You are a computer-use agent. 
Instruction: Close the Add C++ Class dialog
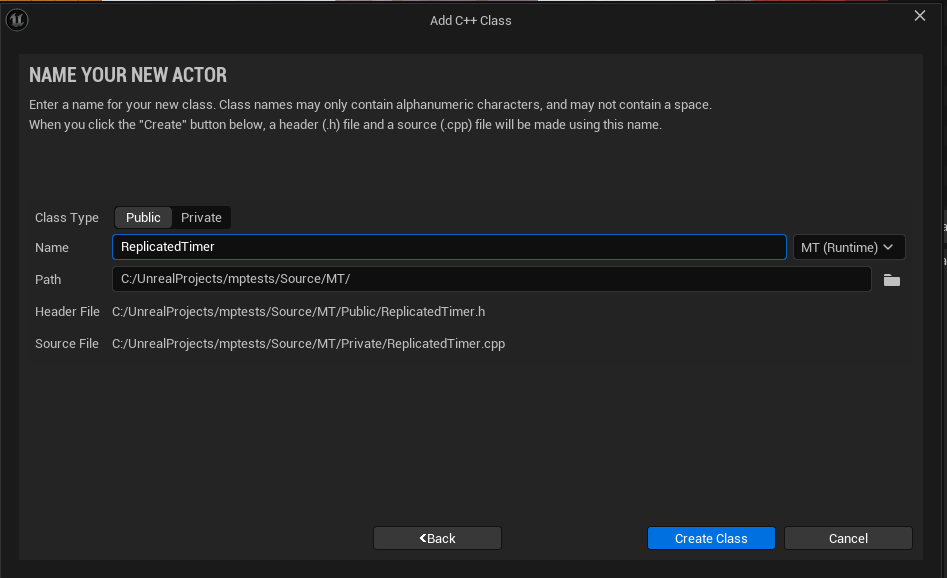pyautogui.click(x=920, y=16)
